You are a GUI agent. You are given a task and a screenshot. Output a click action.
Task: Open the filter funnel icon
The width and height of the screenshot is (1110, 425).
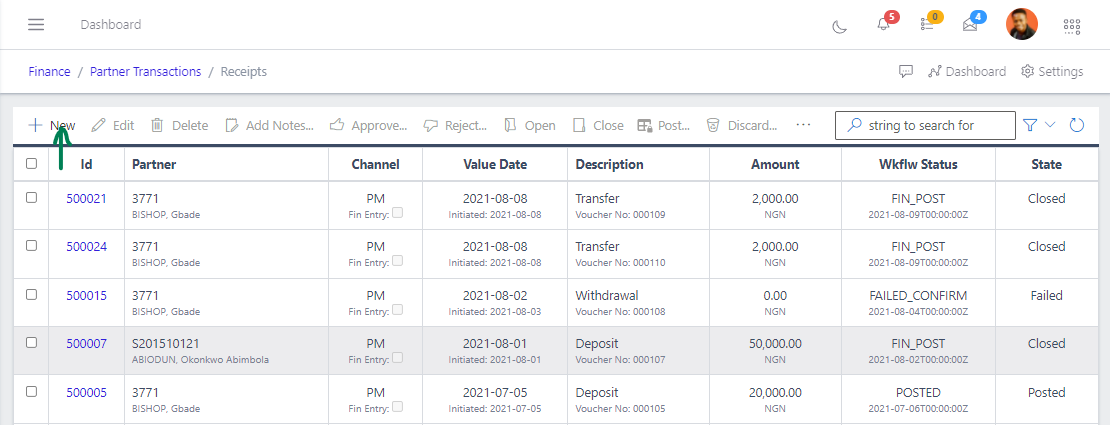click(1030, 125)
